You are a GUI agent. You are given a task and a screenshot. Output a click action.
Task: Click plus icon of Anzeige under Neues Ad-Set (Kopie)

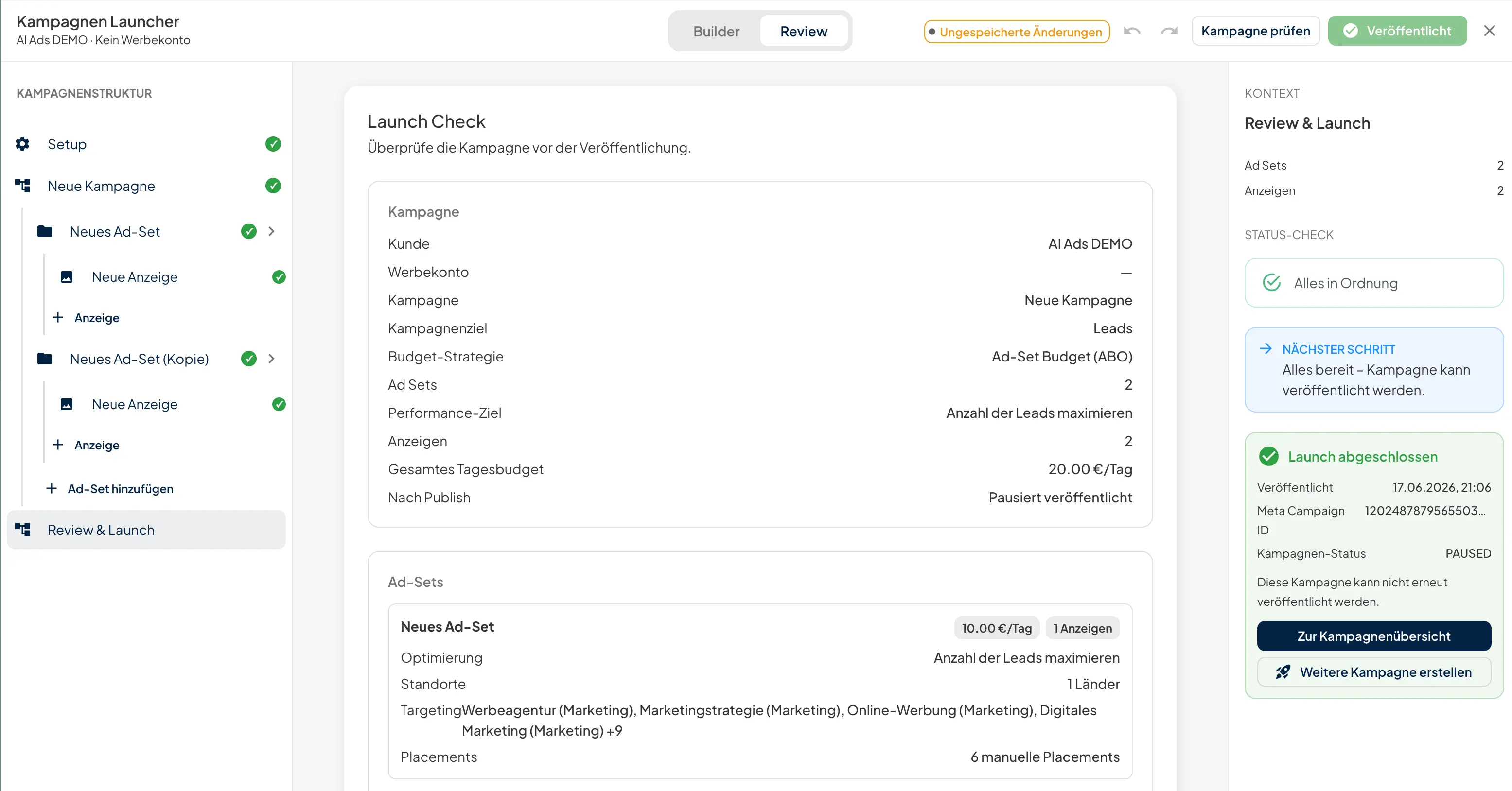[x=57, y=445]
